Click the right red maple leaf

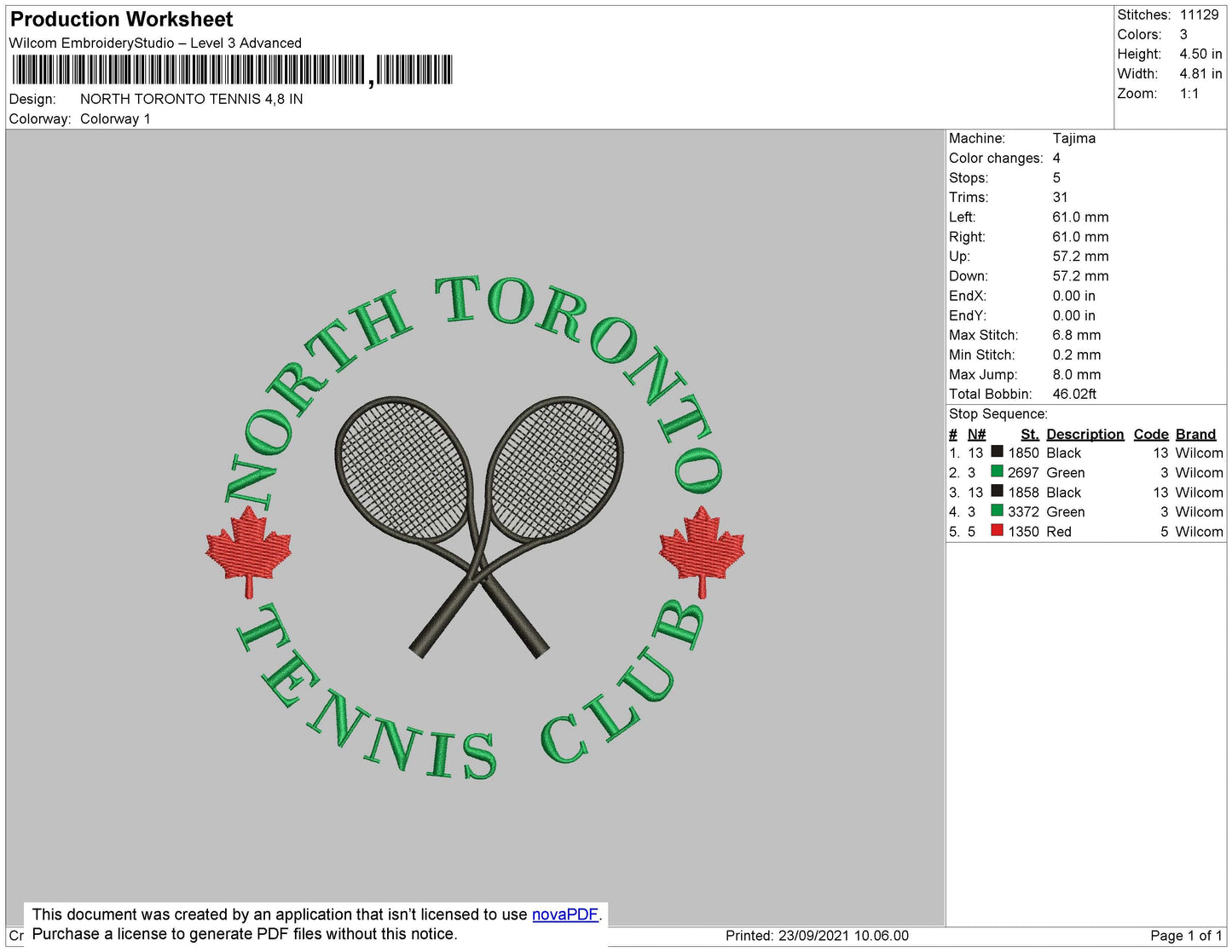click(x=702, y=551)
